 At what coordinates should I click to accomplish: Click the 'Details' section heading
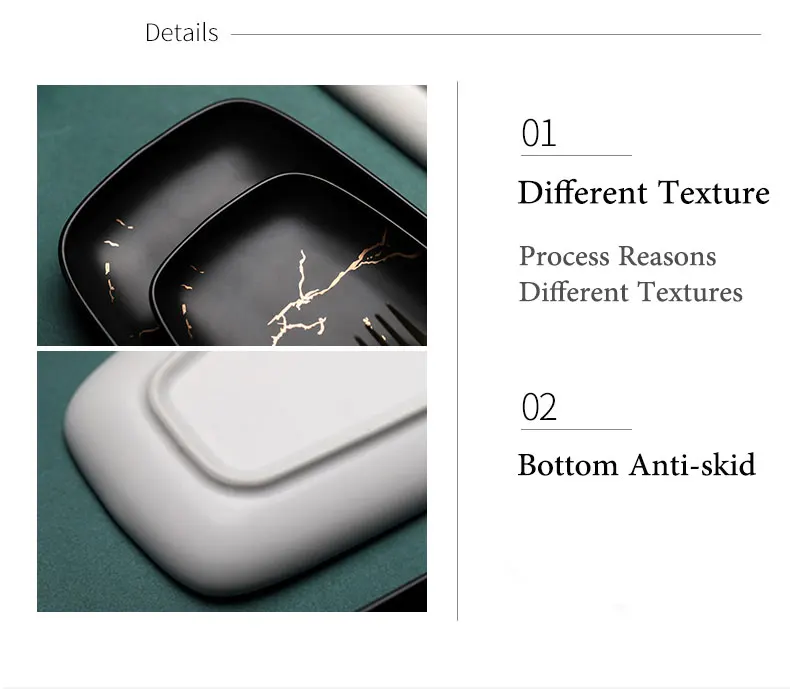click(x=181, y=33)
